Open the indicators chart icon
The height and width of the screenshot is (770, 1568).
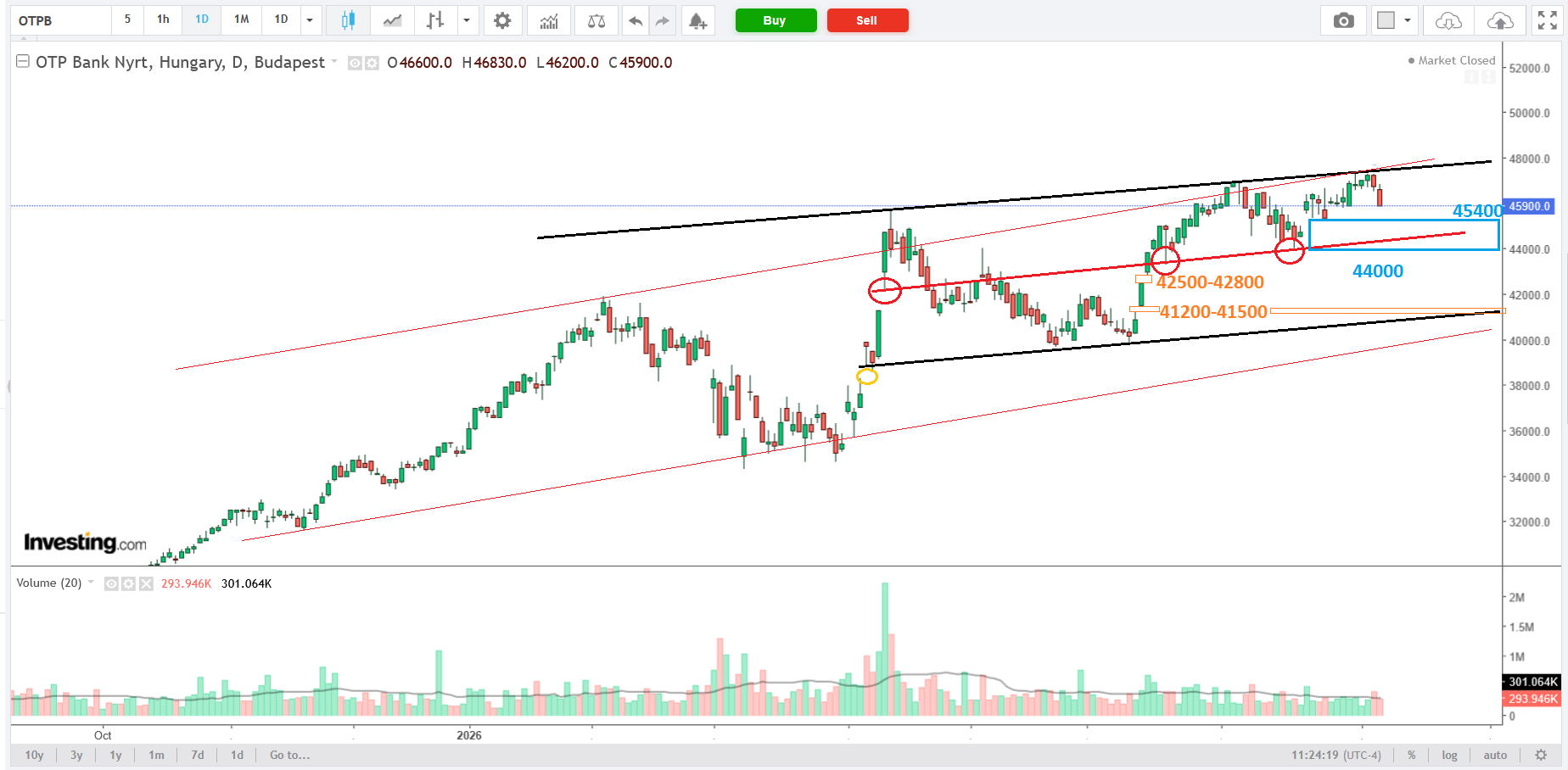click(x=549, y=20)
